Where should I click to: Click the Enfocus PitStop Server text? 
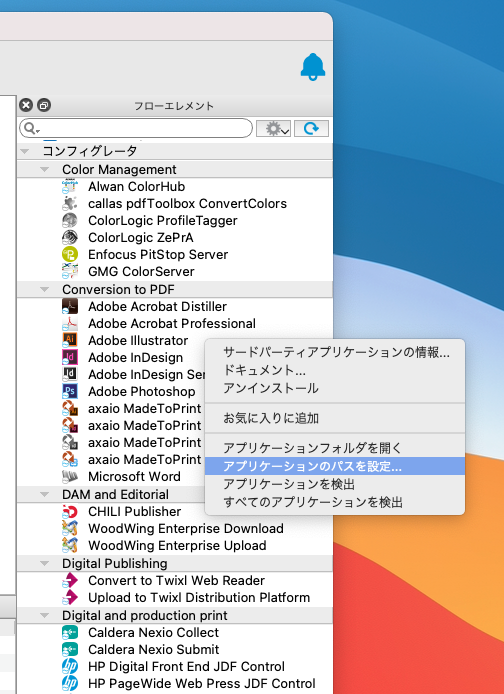pyautogui.click(x=158, y=254)
